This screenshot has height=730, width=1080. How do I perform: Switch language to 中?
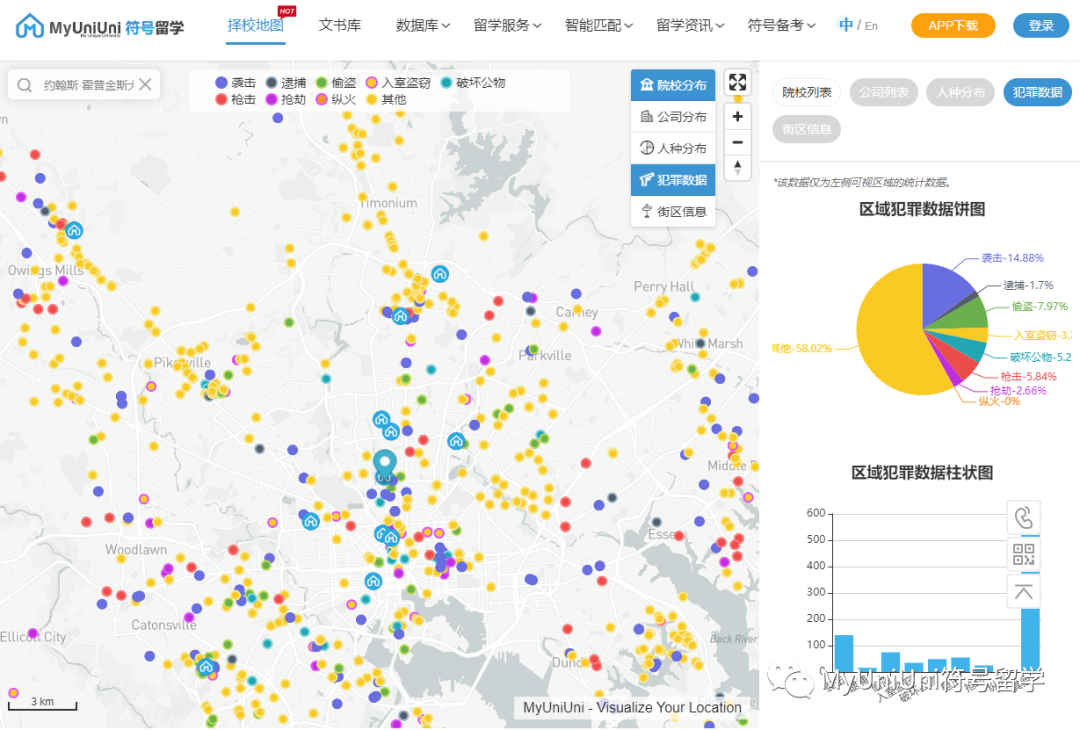[x=846, y=25]
